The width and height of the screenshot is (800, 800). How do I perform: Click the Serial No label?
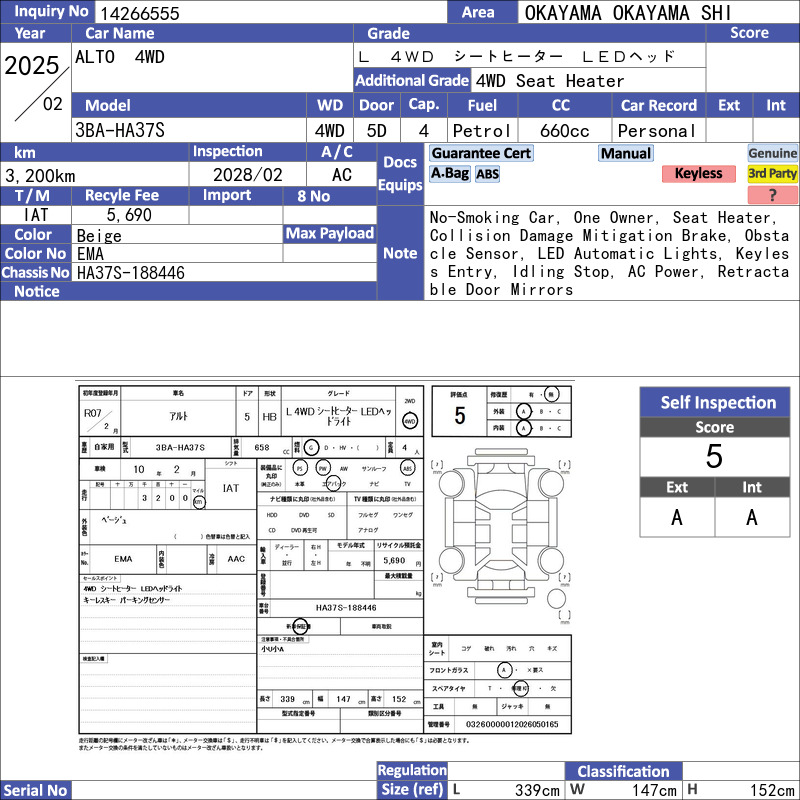tap(35, 790)
